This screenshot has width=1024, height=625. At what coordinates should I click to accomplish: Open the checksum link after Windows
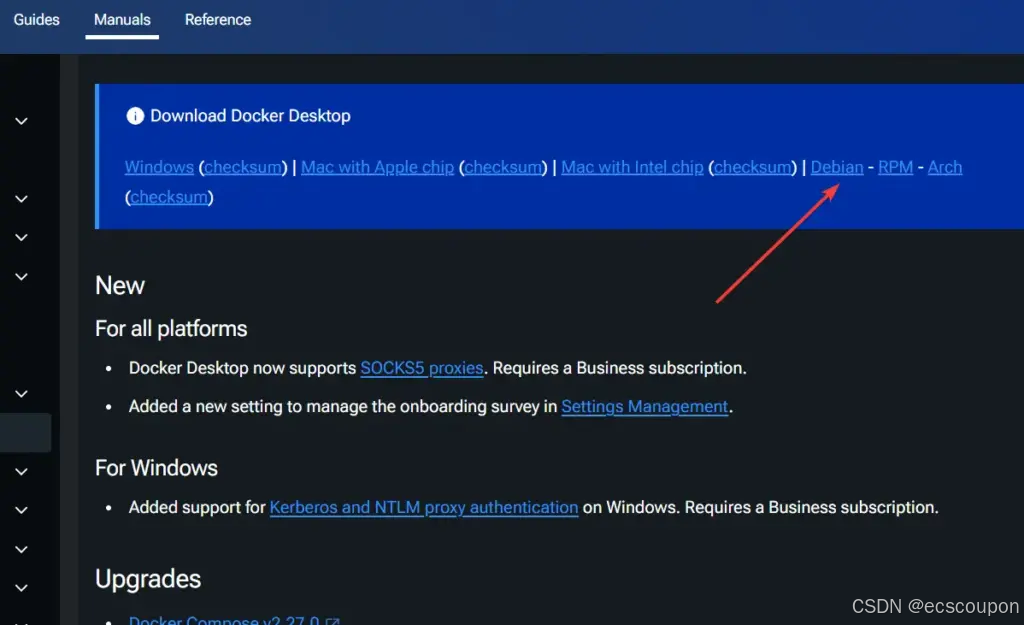point(243,167)
